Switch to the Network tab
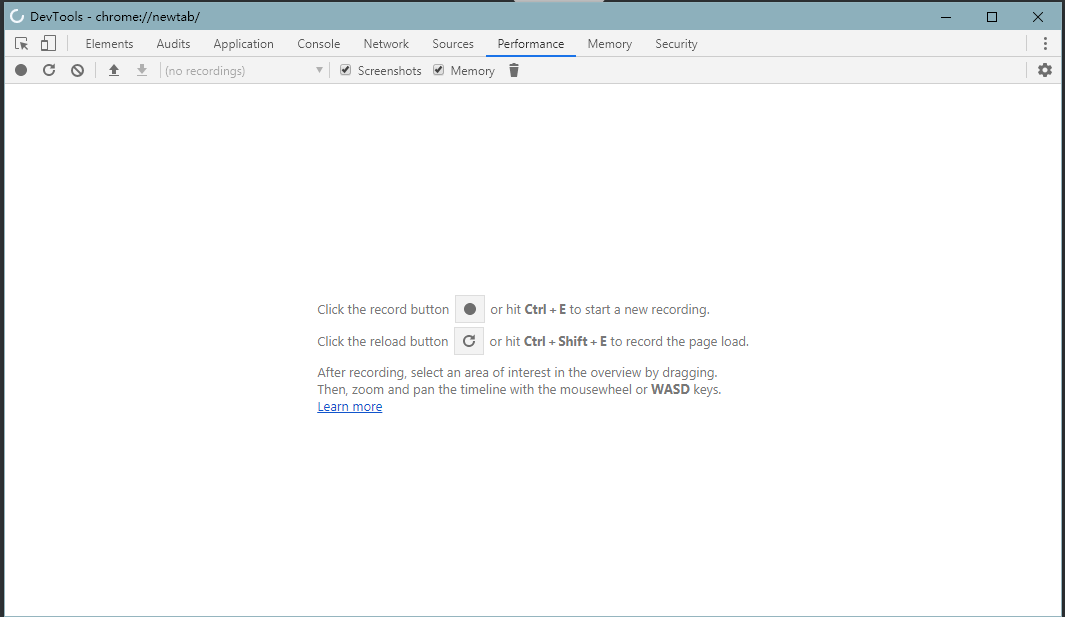Viewport: 1065px width, 617px height. pos(386,44)
